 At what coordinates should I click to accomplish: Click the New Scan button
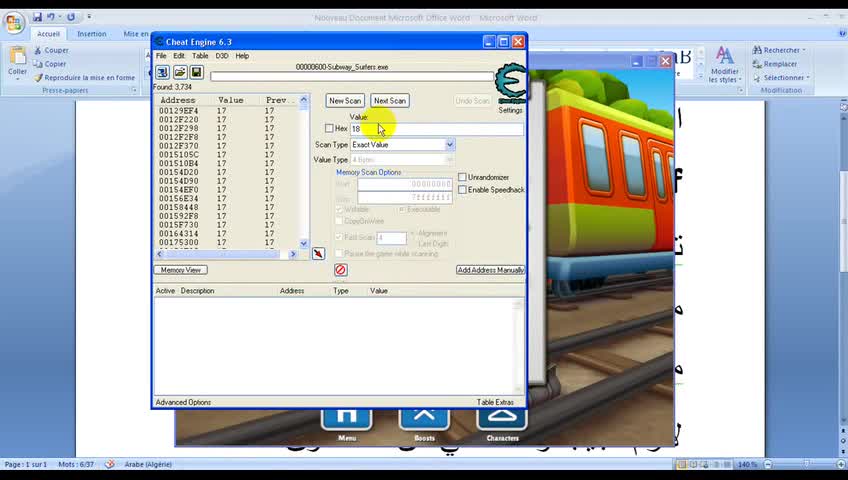[x=345, y=101]
